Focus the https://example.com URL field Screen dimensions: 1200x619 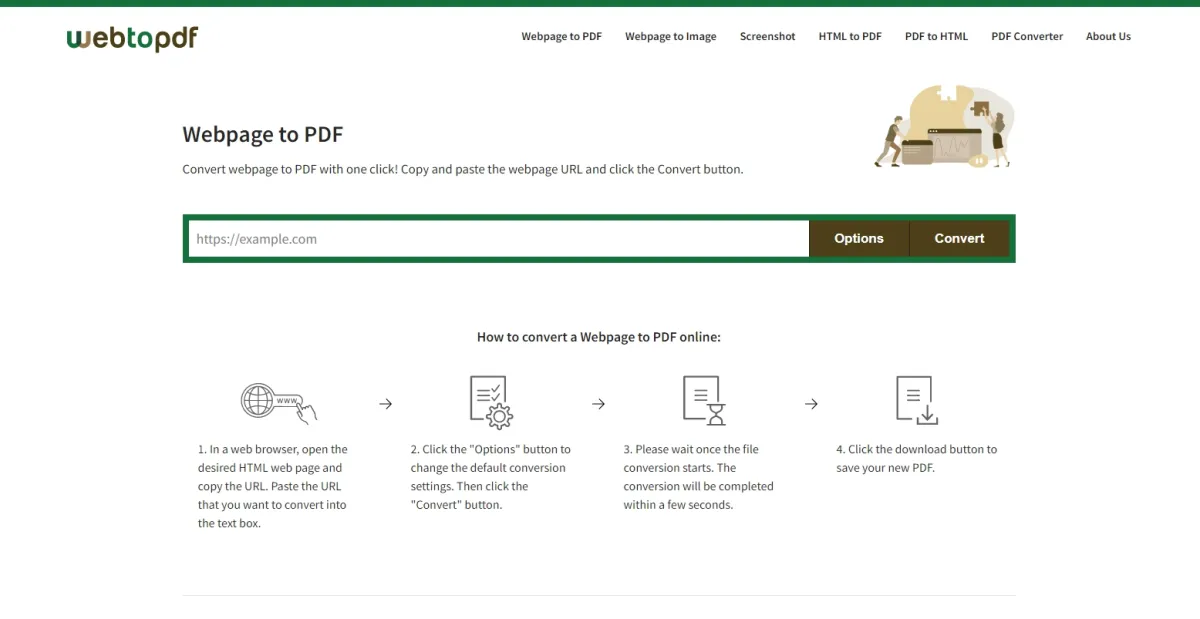pyautogui.click(x=498, y=239)
